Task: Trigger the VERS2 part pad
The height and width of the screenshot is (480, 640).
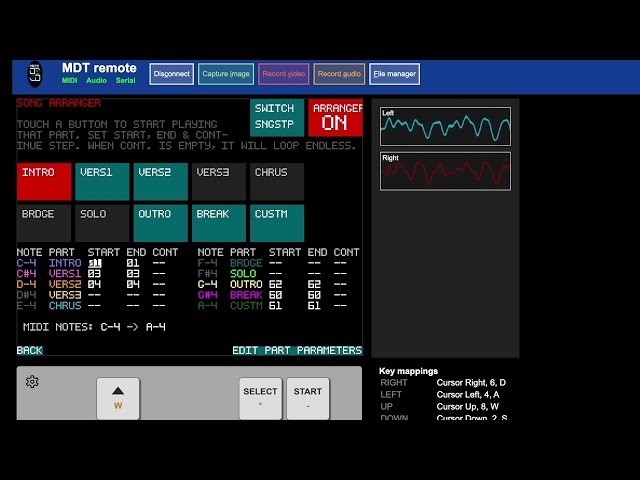Action: (x=160, y=182)
